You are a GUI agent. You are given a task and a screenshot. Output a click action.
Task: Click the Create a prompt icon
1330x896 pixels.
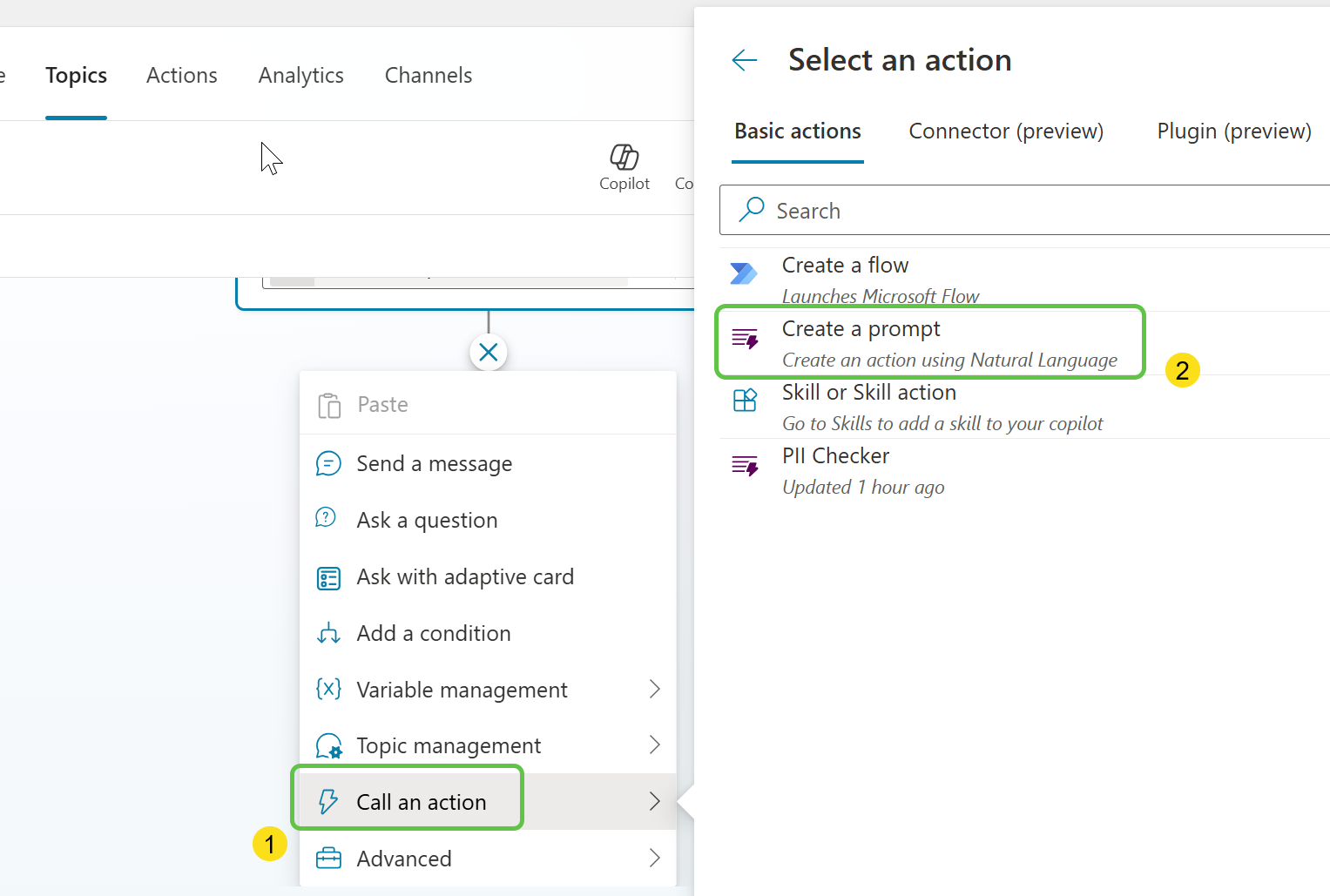coord(745,339)
